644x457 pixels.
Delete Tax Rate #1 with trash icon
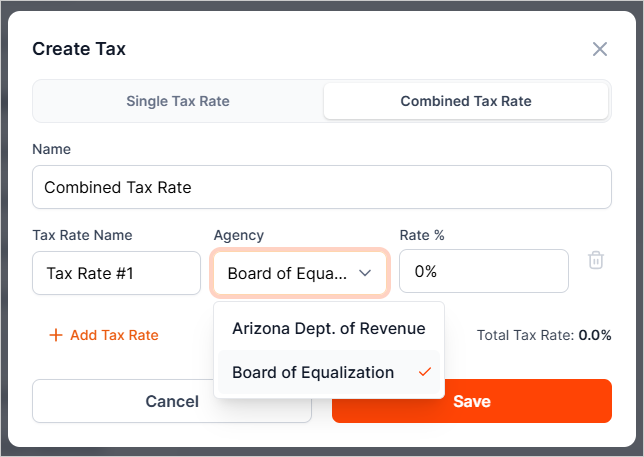[x=596, y=260]
